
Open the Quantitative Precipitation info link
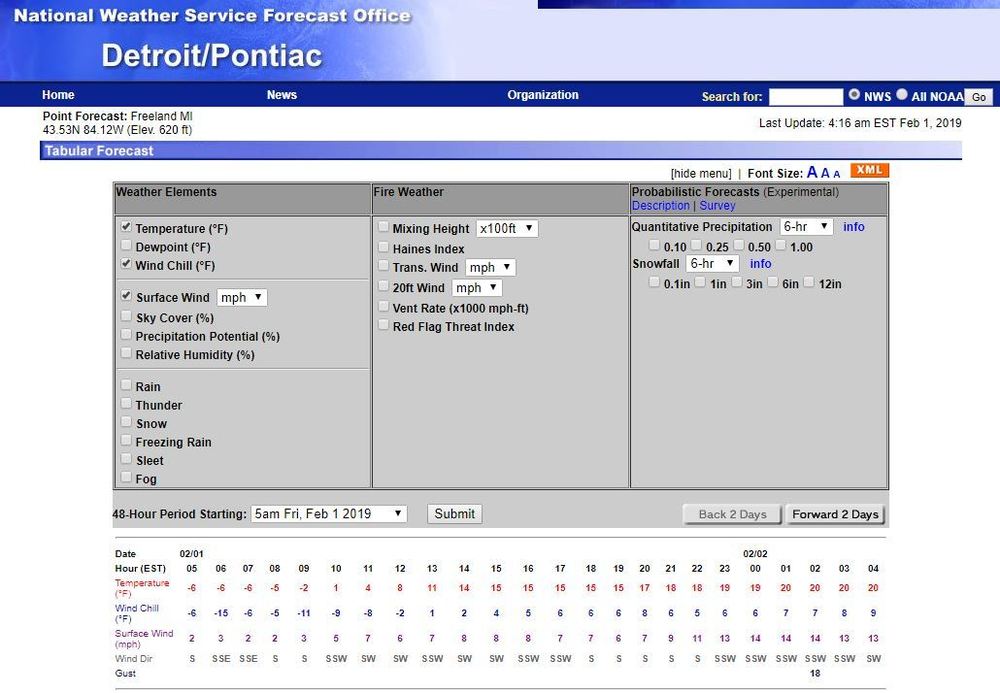point(853,226)
